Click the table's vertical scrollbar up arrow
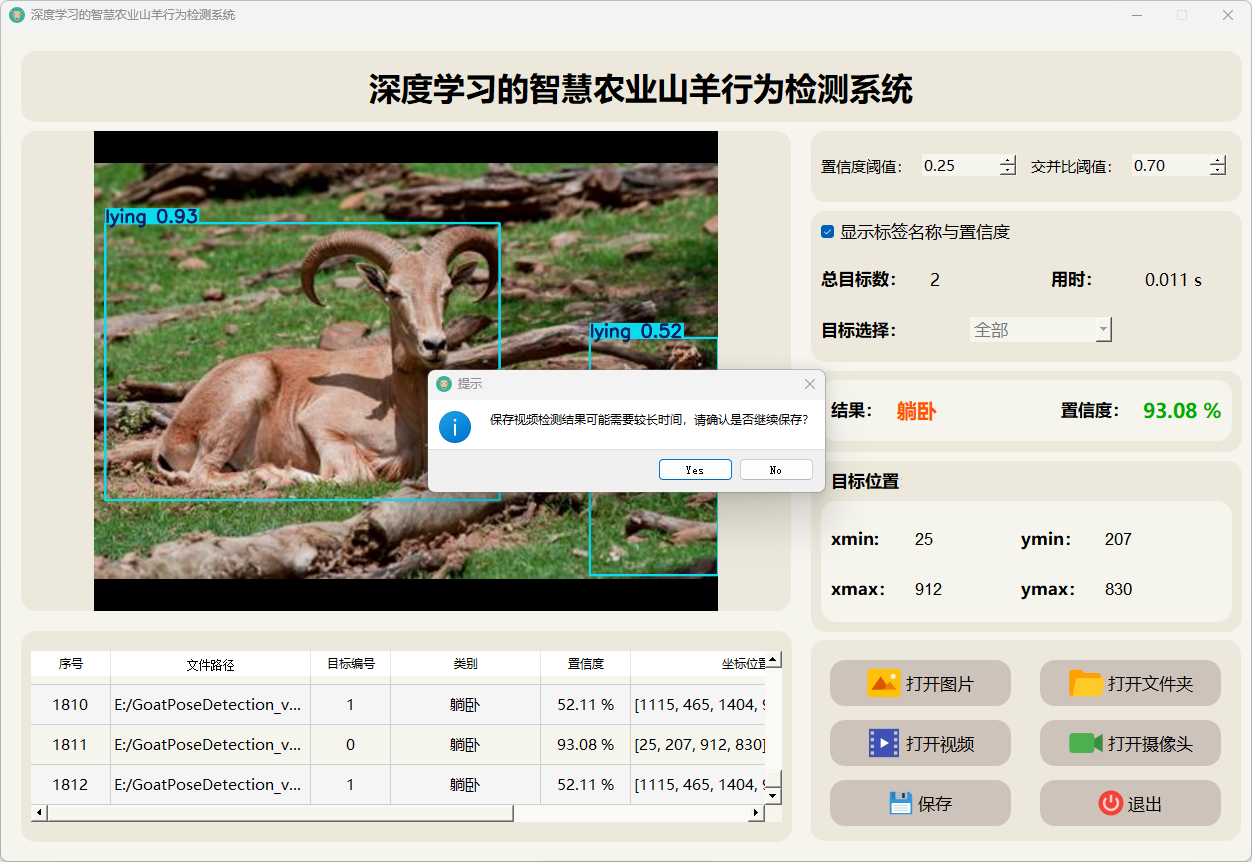 pyautogui.click(x=773, y=660)
